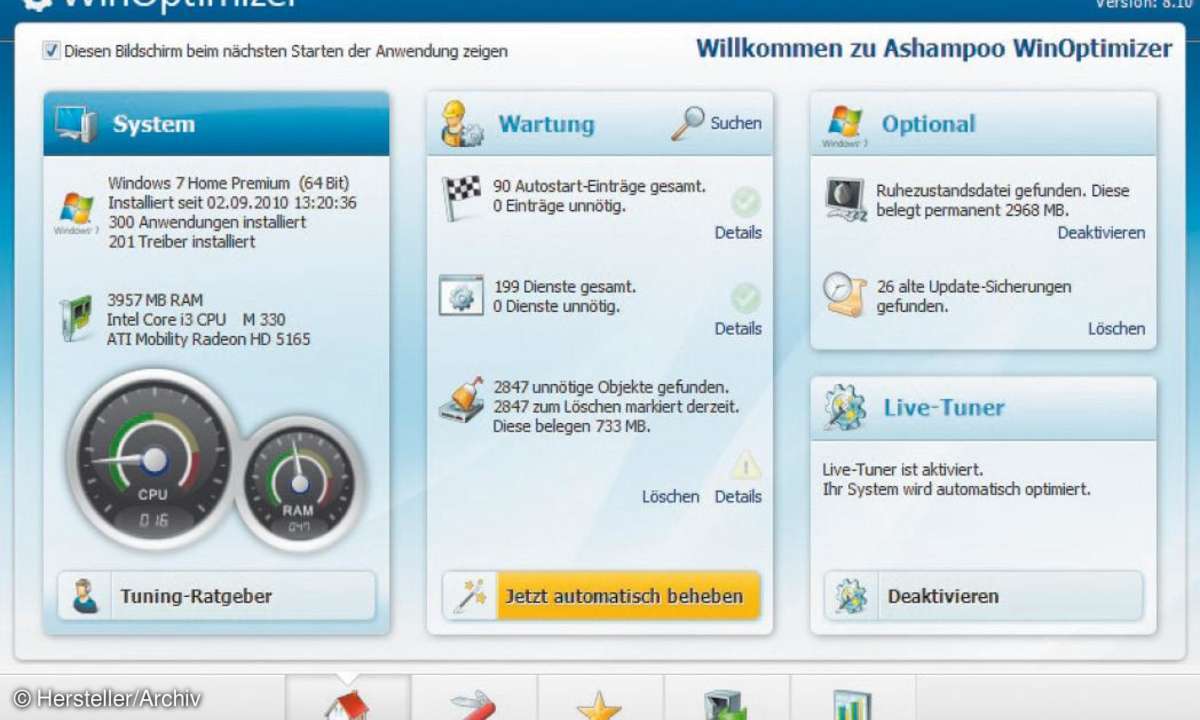The width and height of the screenshot is (1200, 720).
Task: Open the Swiss army knife modules tab
Action: (x=474, y=698)
